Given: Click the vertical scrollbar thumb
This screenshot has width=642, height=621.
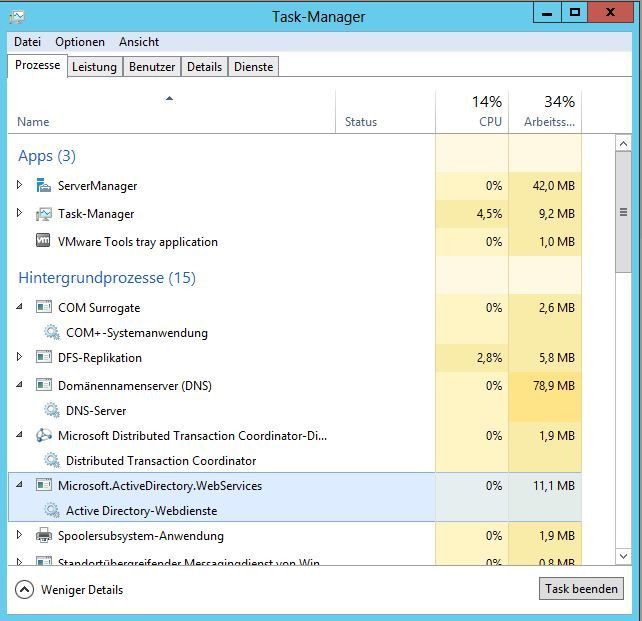Looking at the screenshot, I should pos(623,212).
